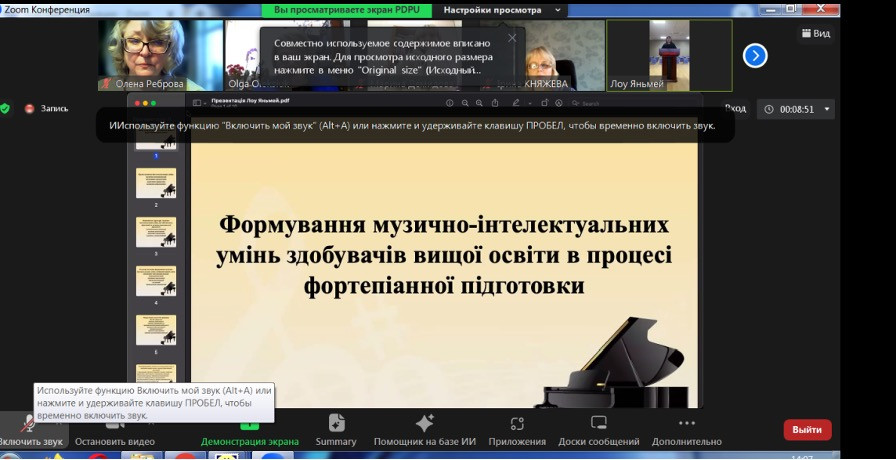Toggle the PDF viewer sidebar button

pyautogui.click(x=197, y=103)
